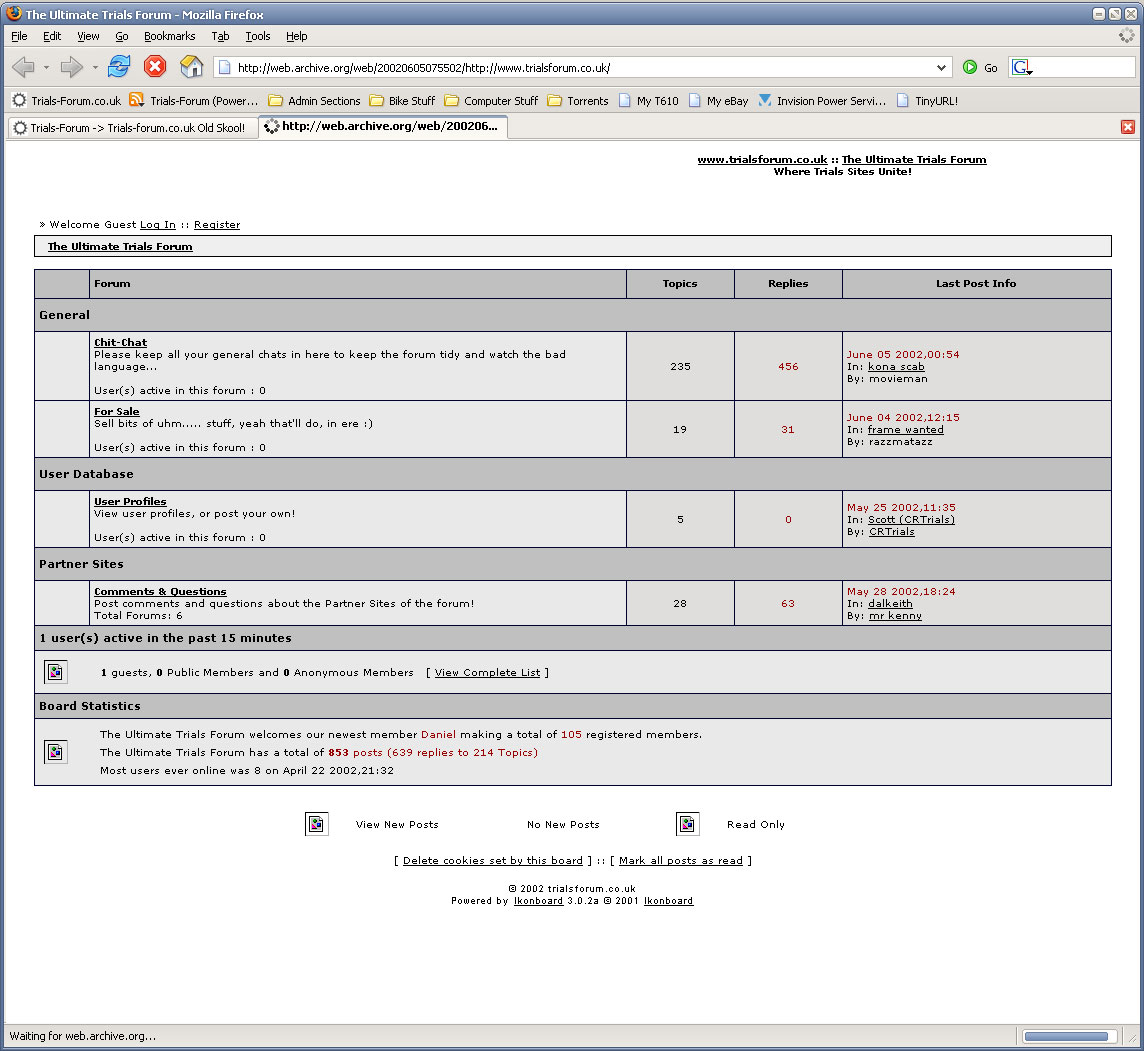
Task: Open the Bike Stuff bookmark folder
Action: coord(402,101)
